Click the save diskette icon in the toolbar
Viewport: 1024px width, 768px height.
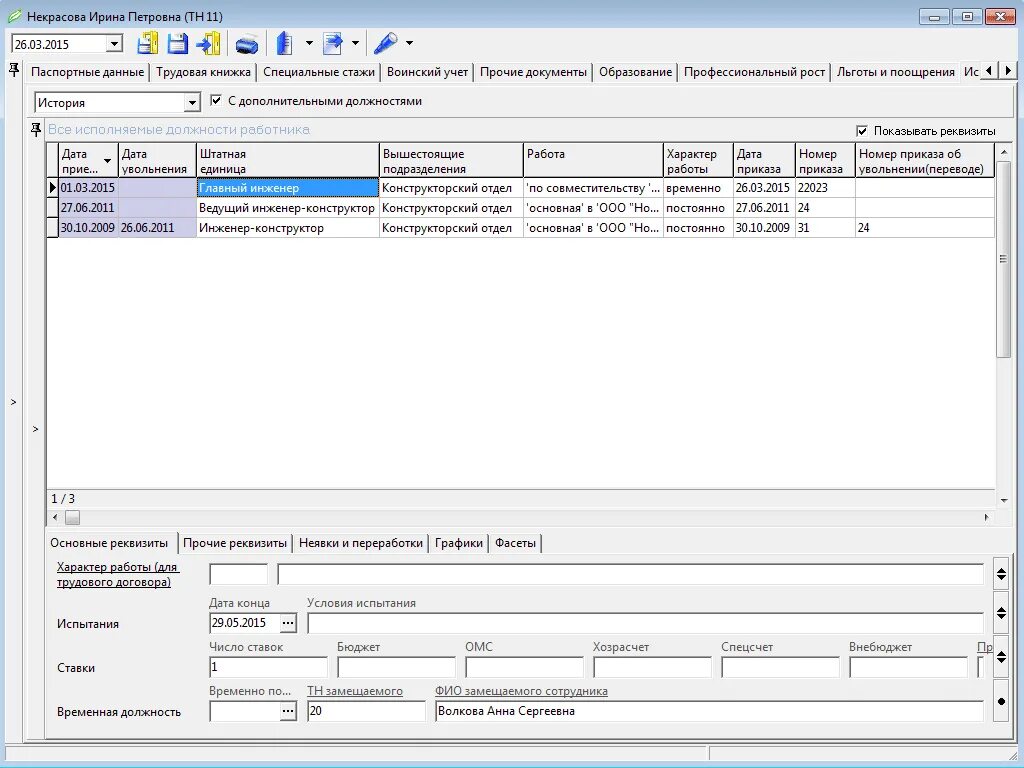pyautogui.click(x=178, y=44)
